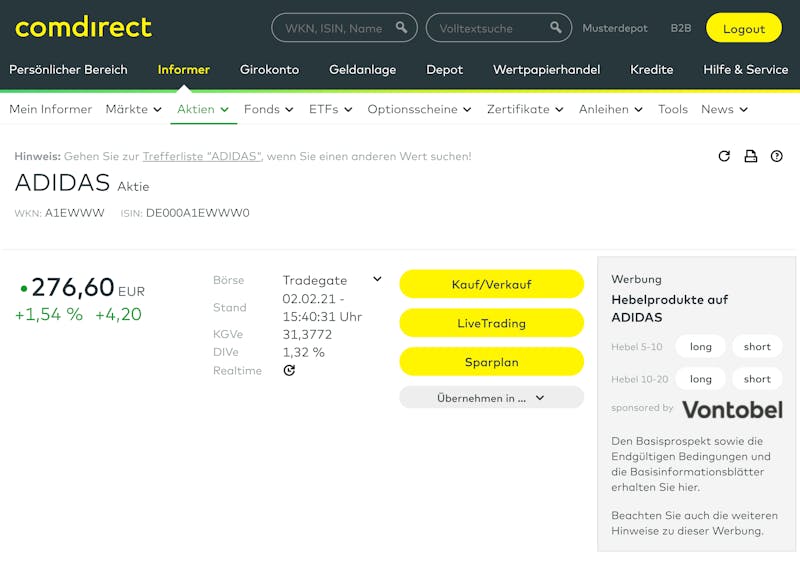The height and width of the screenshot is (574, 800).
Task: Open the Börse Tradegate dropdown
Action: pyautogui.click(x=332, y=280)
